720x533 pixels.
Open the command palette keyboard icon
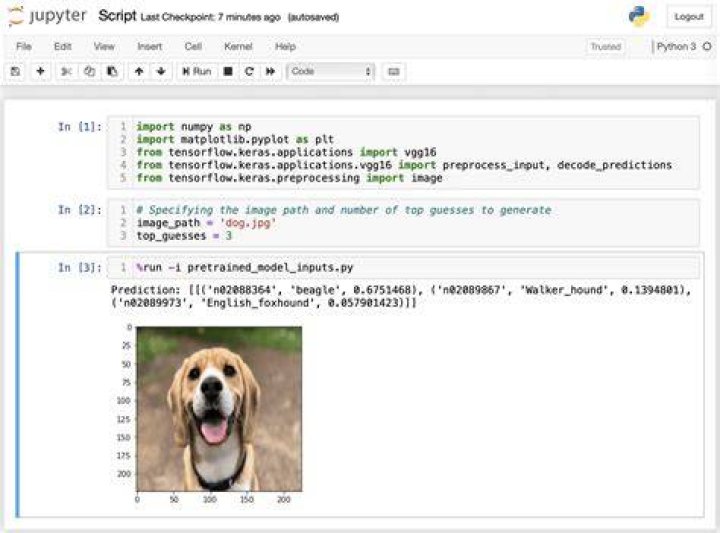(394, 71)
